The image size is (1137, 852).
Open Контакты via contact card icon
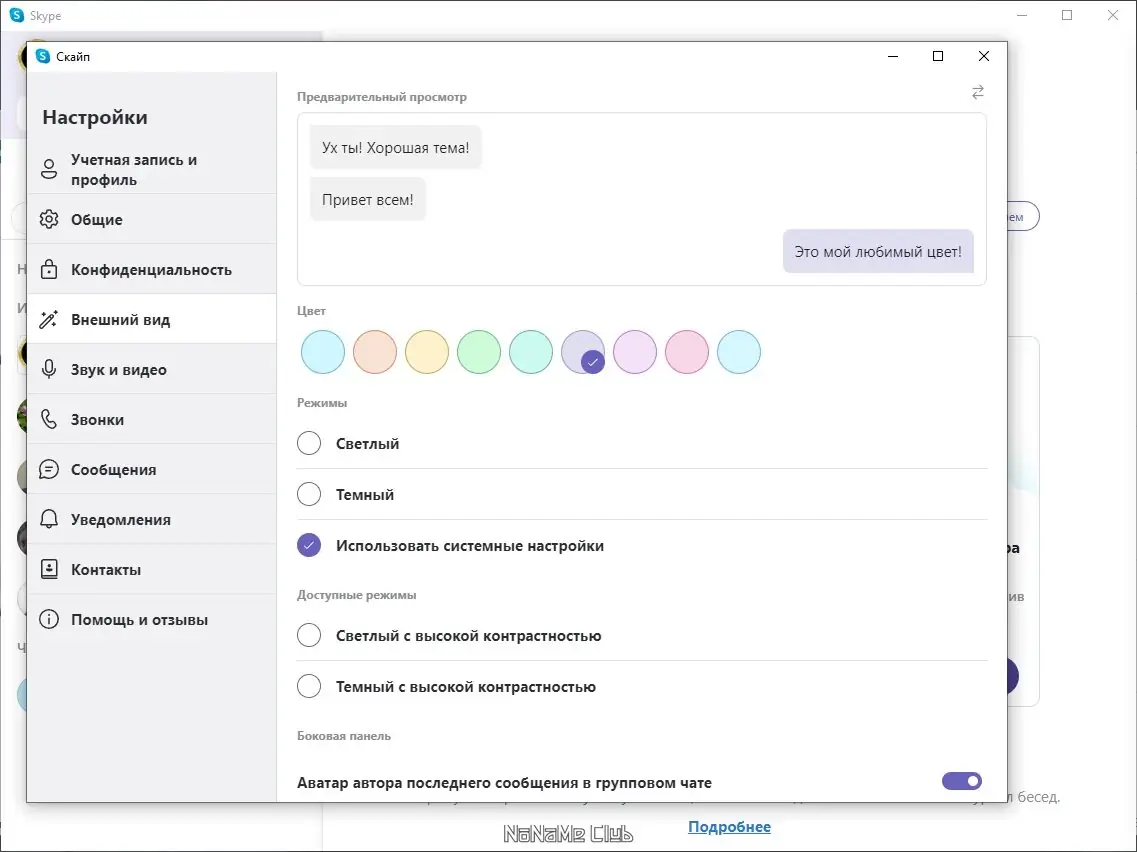pos(48,569)
